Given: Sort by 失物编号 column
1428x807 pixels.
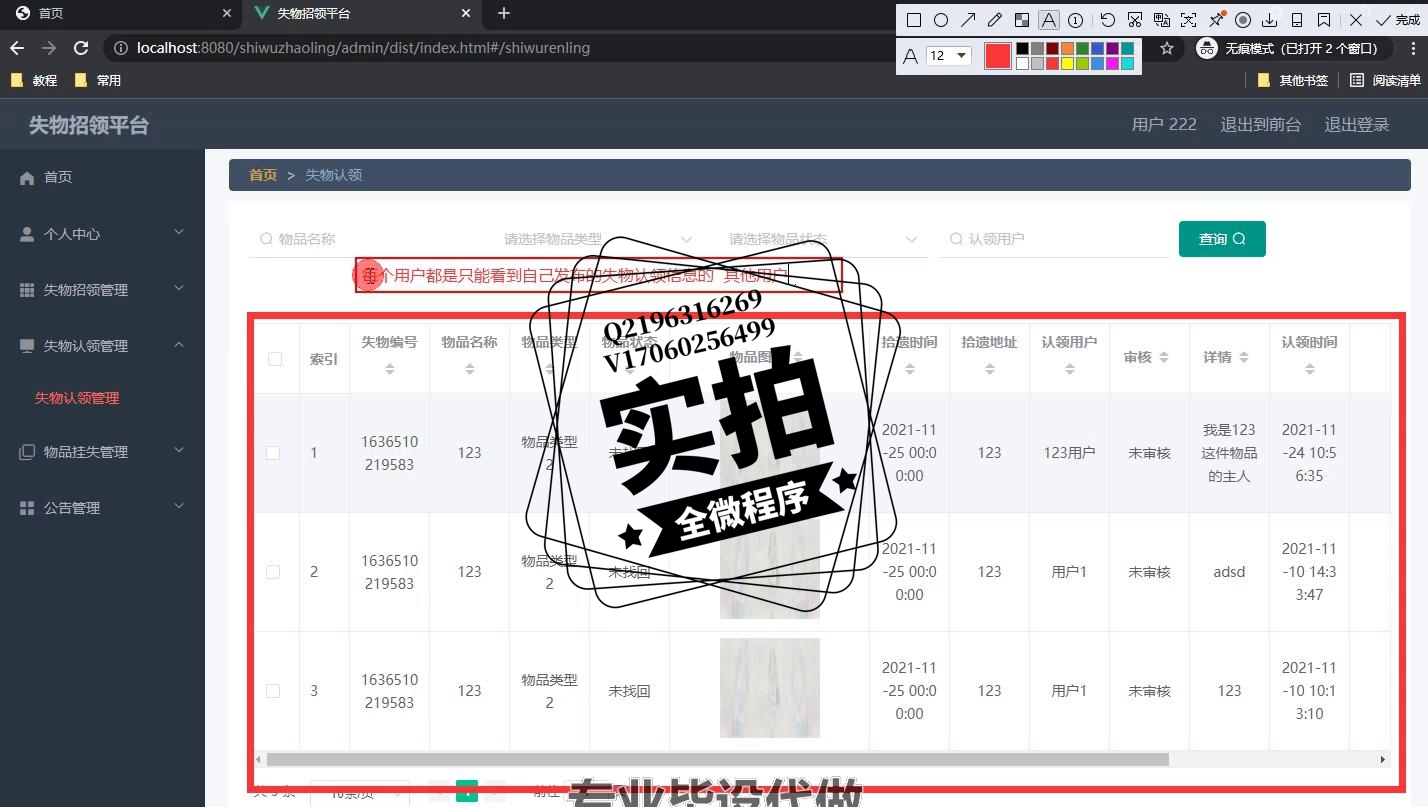Looking at the screenshot, I should 390,369.
